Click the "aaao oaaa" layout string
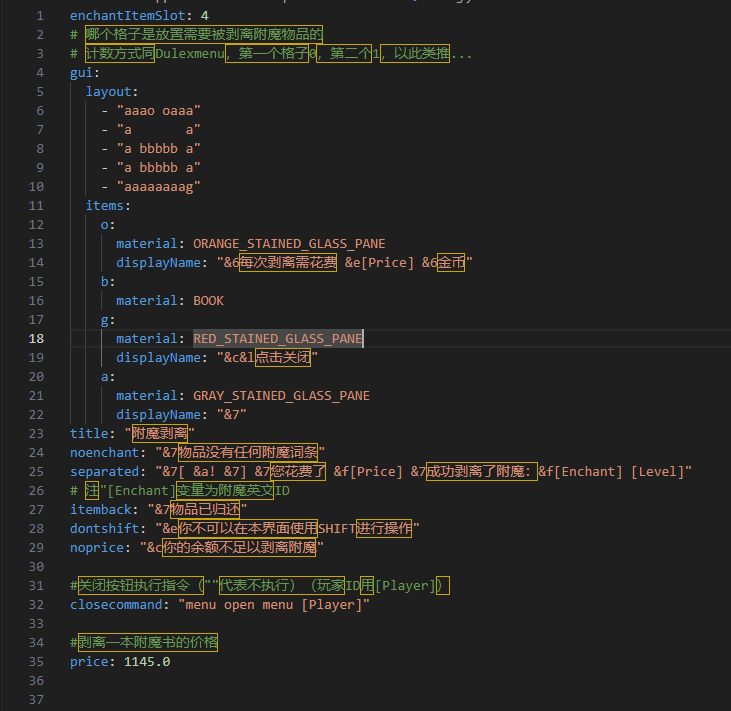This screenshot has width=731, height=711. click(159, 111)
